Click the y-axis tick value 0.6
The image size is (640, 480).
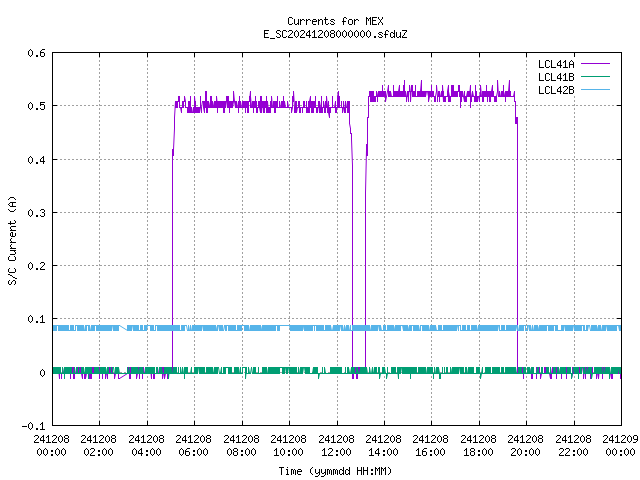(x=36, y=53)
